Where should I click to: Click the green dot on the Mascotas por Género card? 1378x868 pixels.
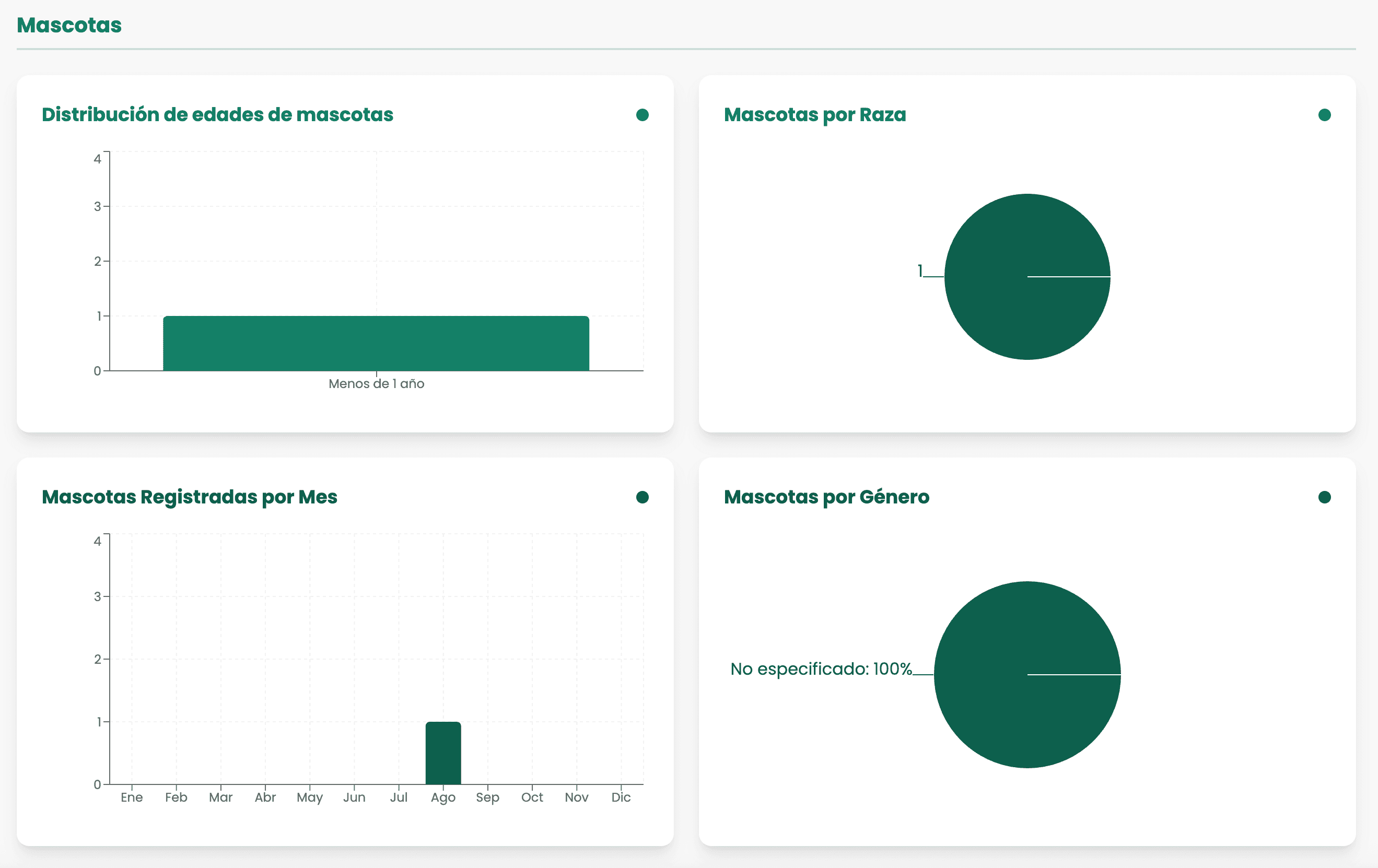click(1324, 497)
